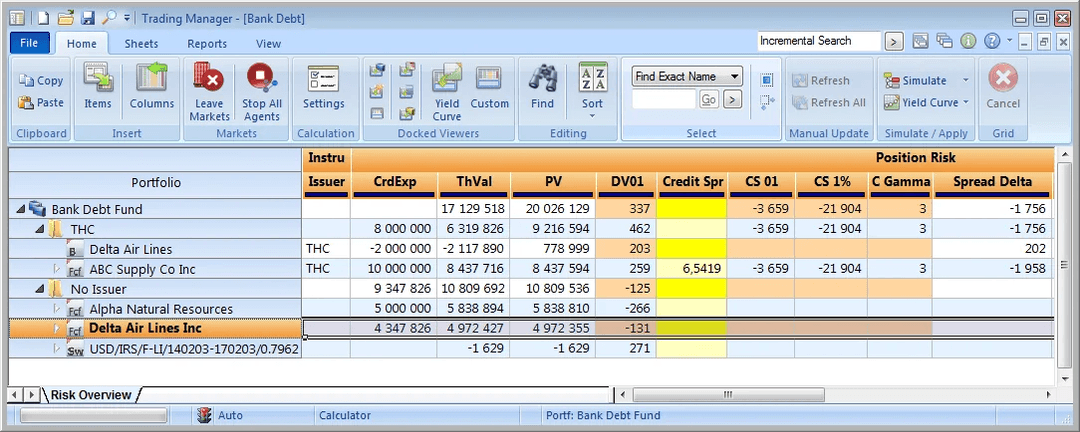
Task: Click the Paste button
Action: [41, 103]
